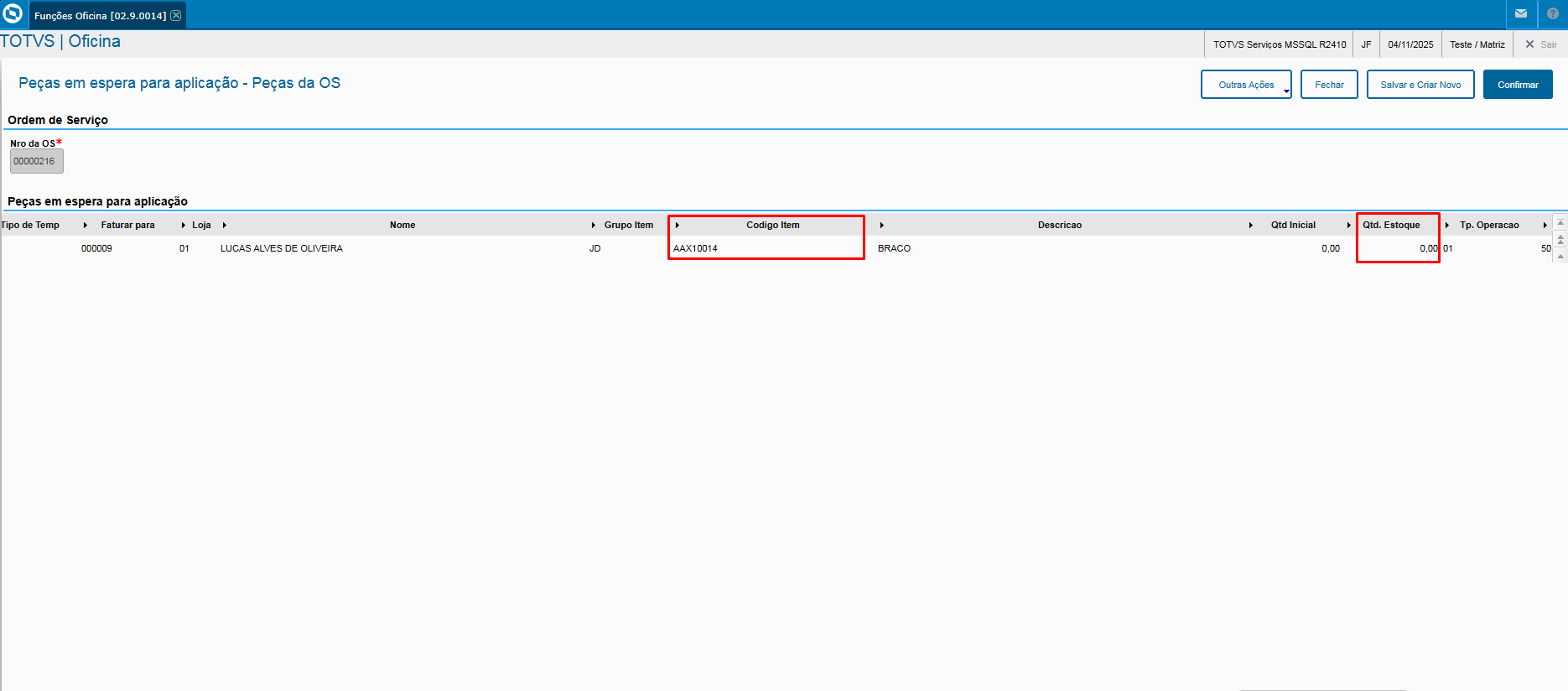
Task: Click Sair to exit the system
Action: coord(1541,44)
